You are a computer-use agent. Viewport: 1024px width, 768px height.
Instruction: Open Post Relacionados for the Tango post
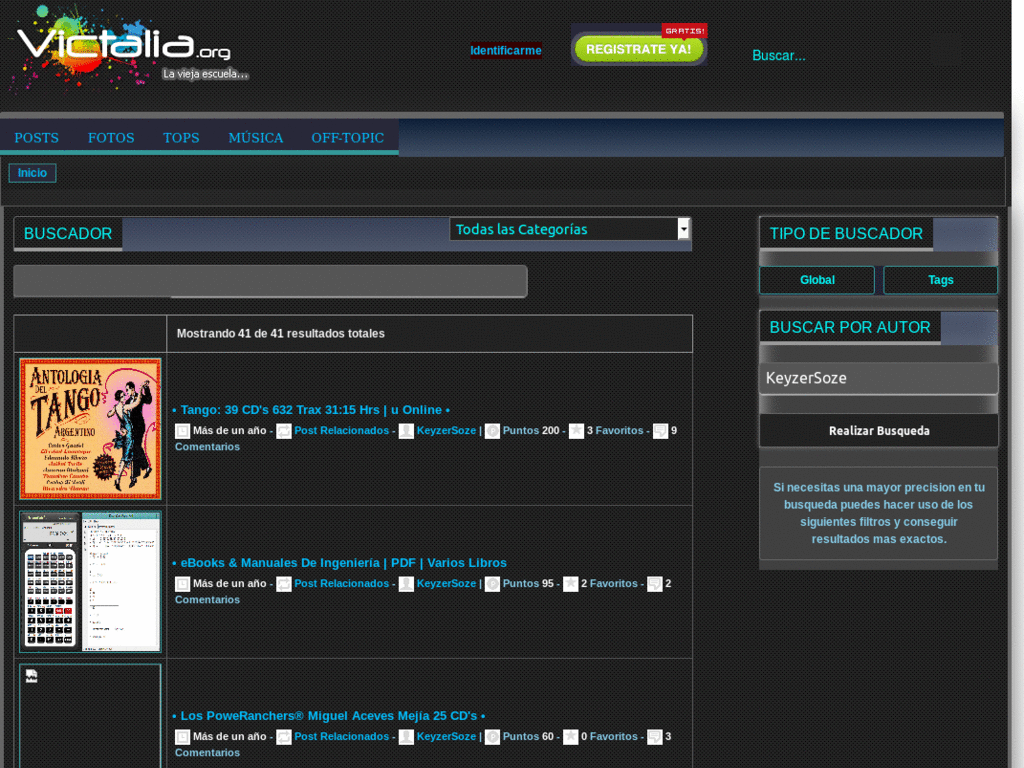342,430
